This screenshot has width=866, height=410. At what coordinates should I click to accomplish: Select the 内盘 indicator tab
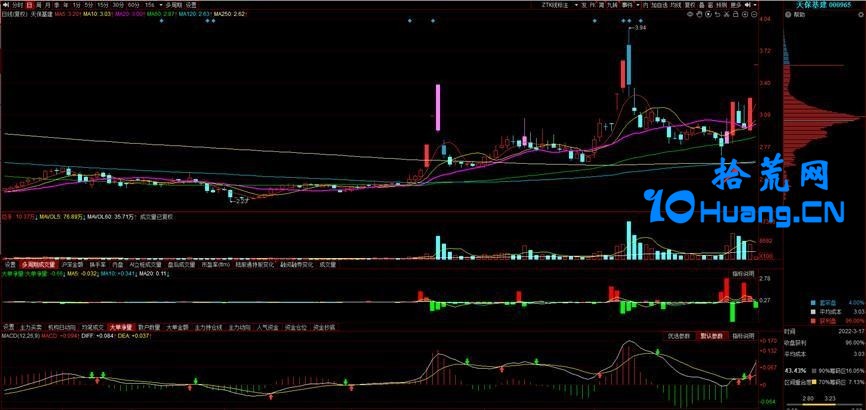coord(117,265)
